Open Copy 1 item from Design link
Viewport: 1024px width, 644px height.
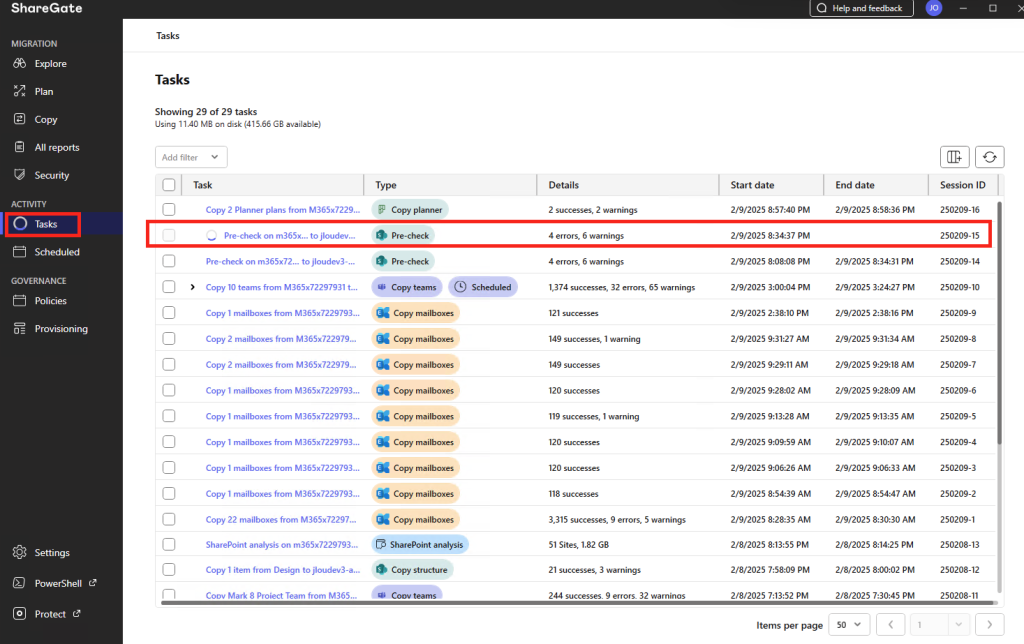point(283,570)
